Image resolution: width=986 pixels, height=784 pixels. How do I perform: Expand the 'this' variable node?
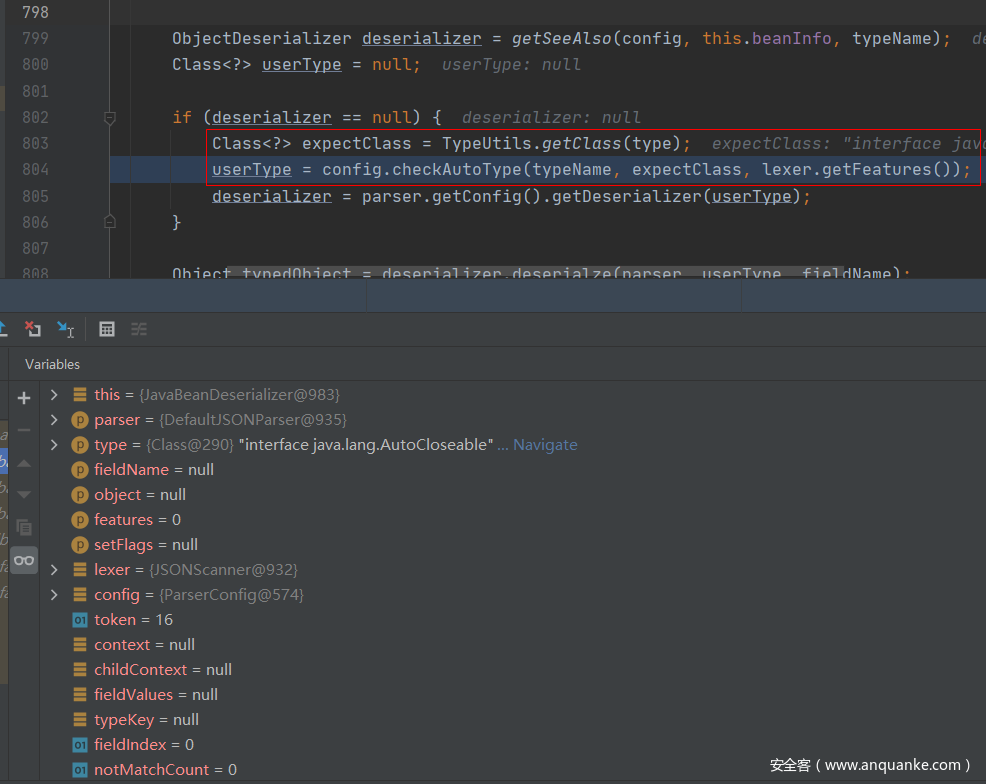coord(54,395)
